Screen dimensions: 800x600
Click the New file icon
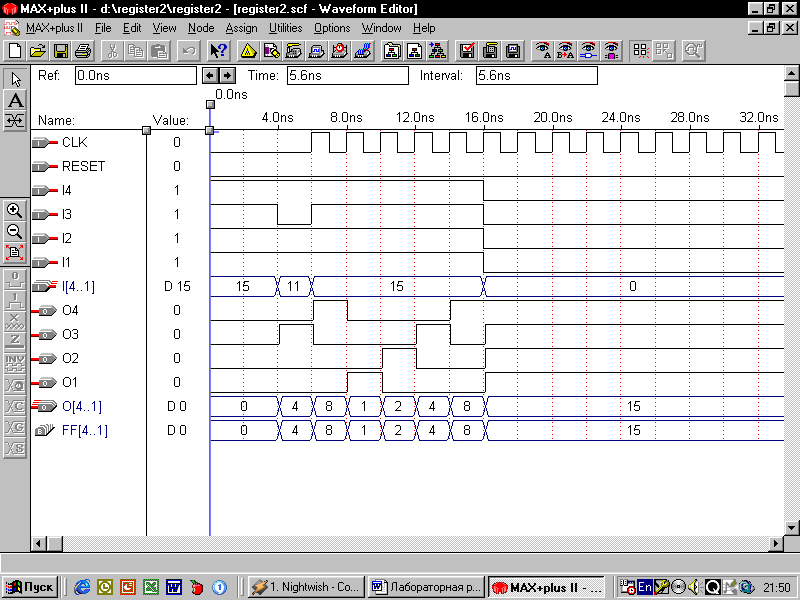click(x=14, y=50)
